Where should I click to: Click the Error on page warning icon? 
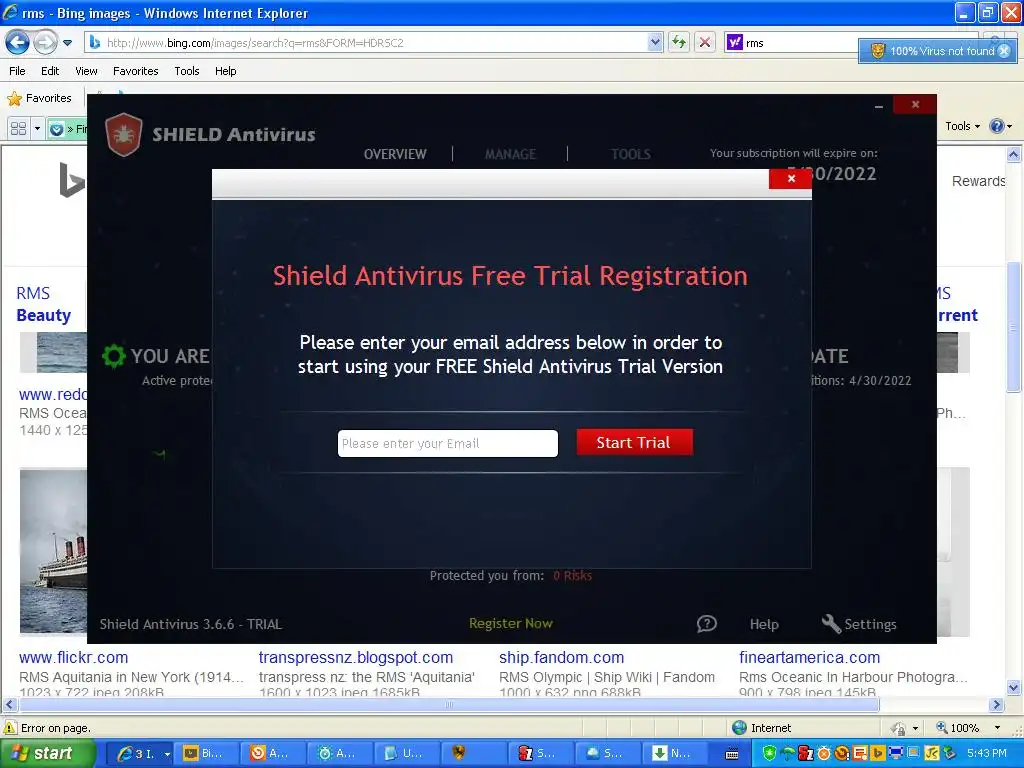[x=10, y=728]
